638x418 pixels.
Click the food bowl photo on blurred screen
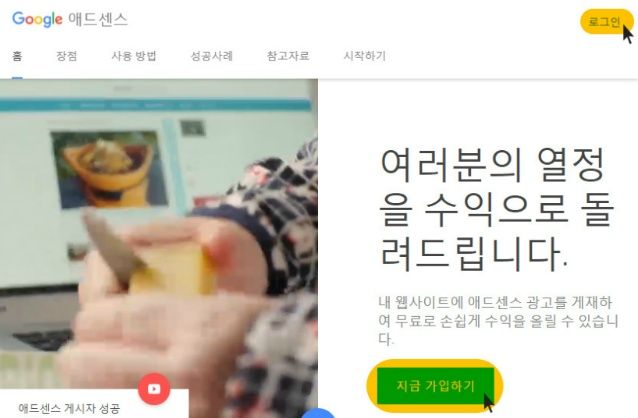109,169
